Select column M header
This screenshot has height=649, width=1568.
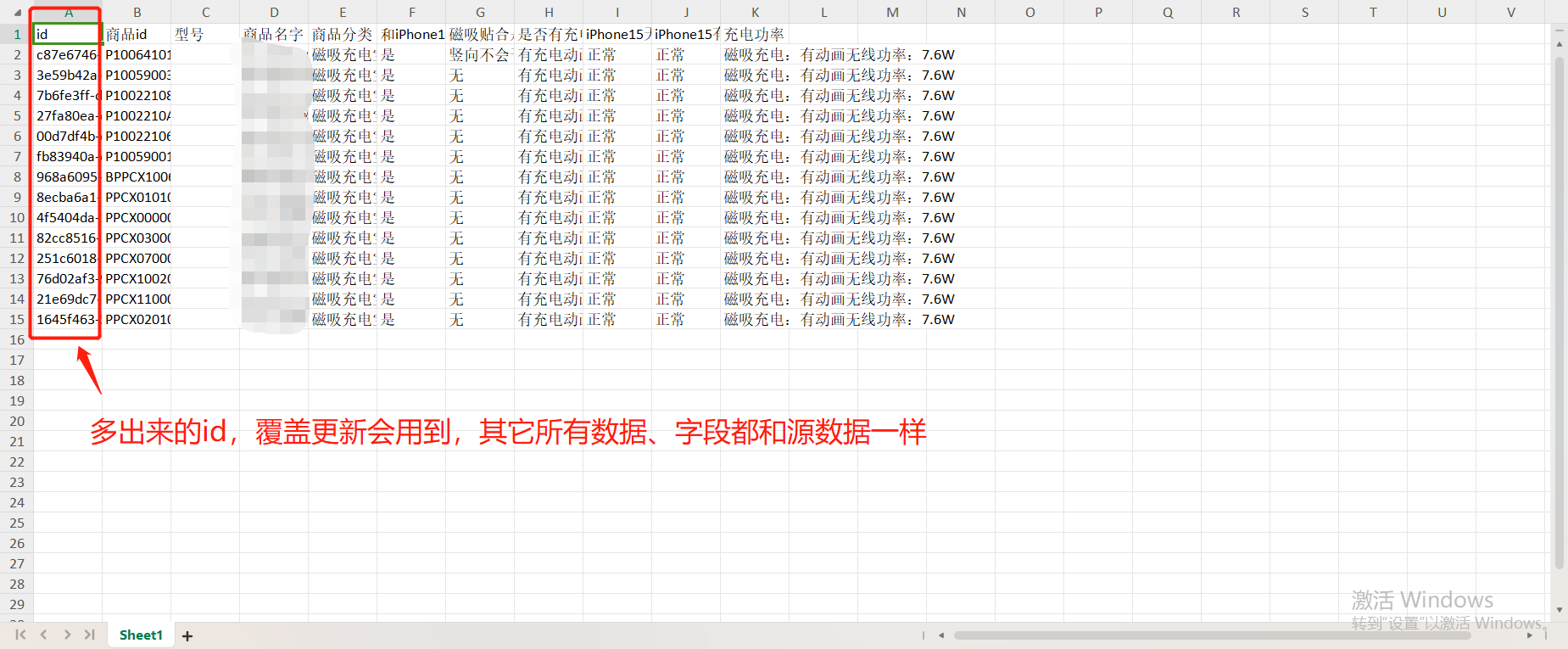tap(892, 13)
